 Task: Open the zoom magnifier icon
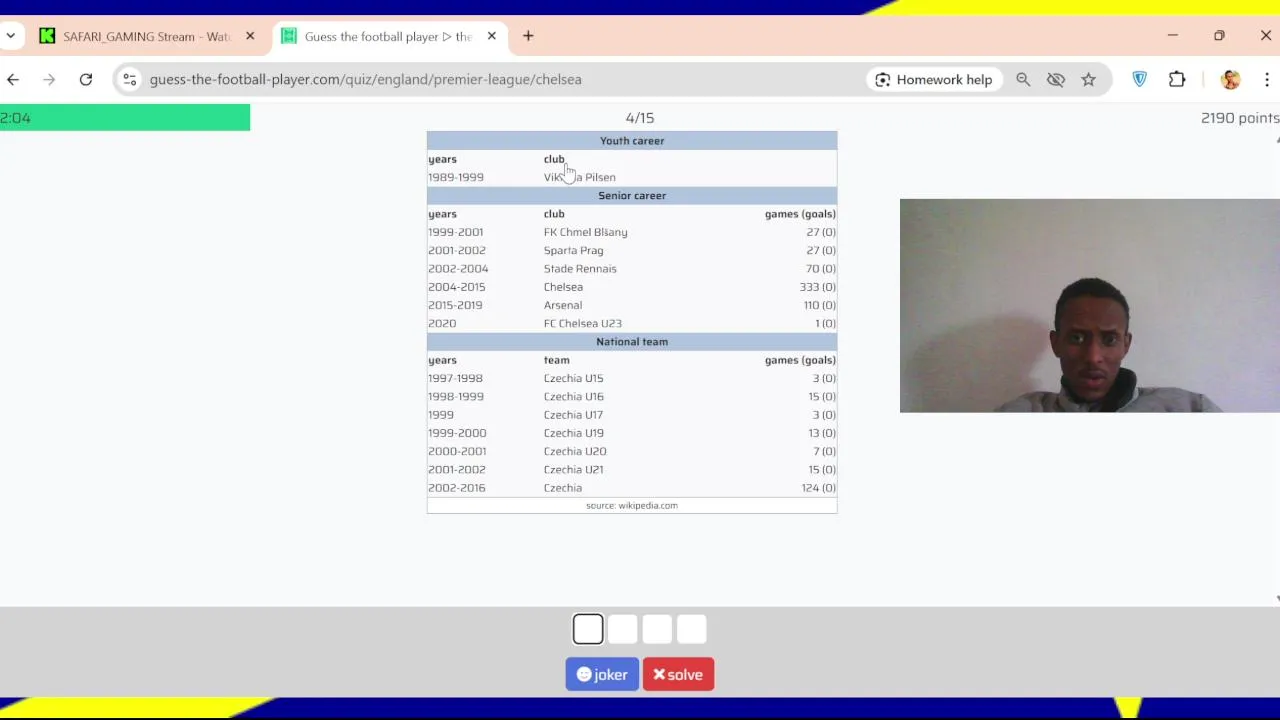(1023, 79)
